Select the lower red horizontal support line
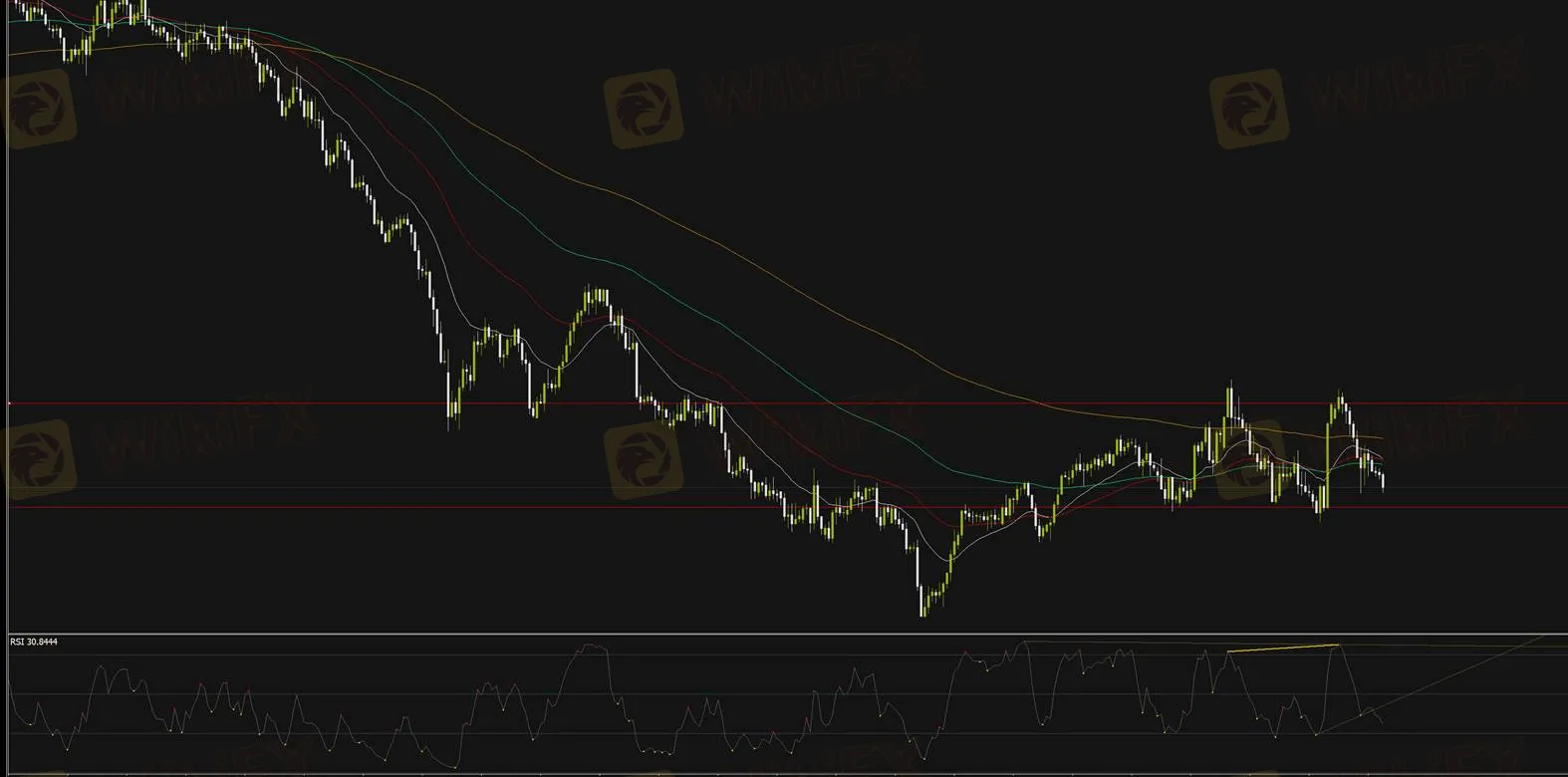This screenshot has width=1568, height=777. tap(787, 507)
